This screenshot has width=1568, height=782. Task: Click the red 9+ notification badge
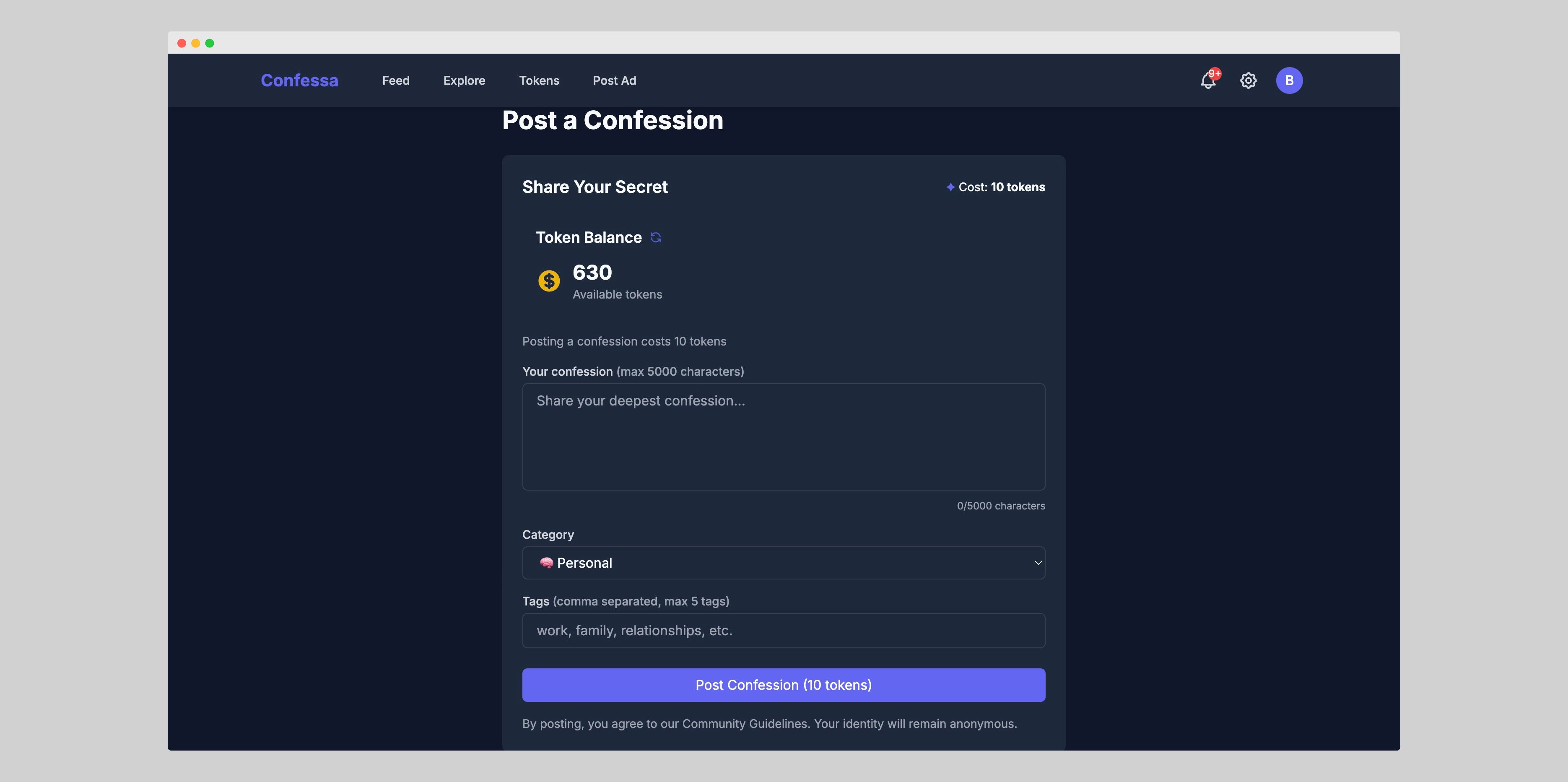[1215, 74]
